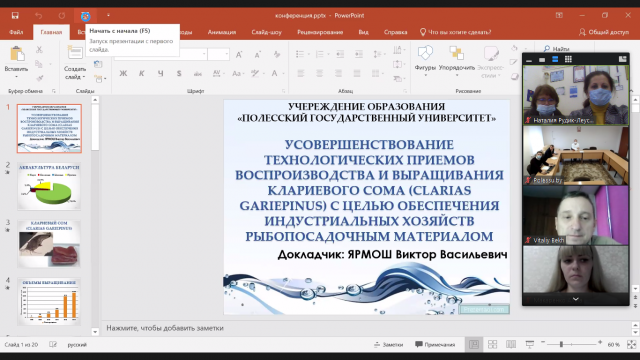The height and width of the screenshot is (360, 640).
Task: Pick font color A button
Action: [274, 73]
